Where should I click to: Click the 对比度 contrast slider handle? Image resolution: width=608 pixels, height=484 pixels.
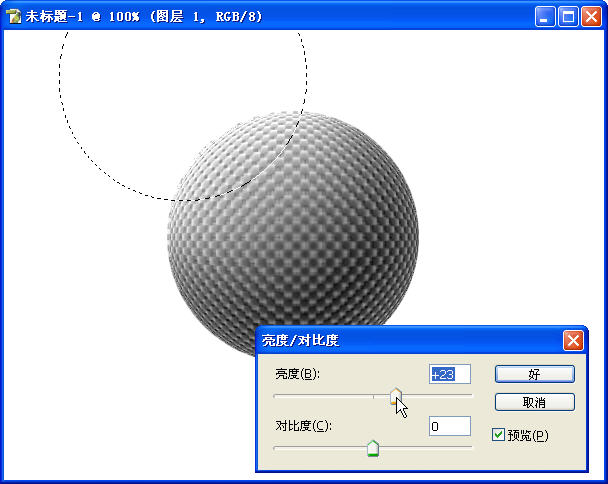(x=373, y=448)
